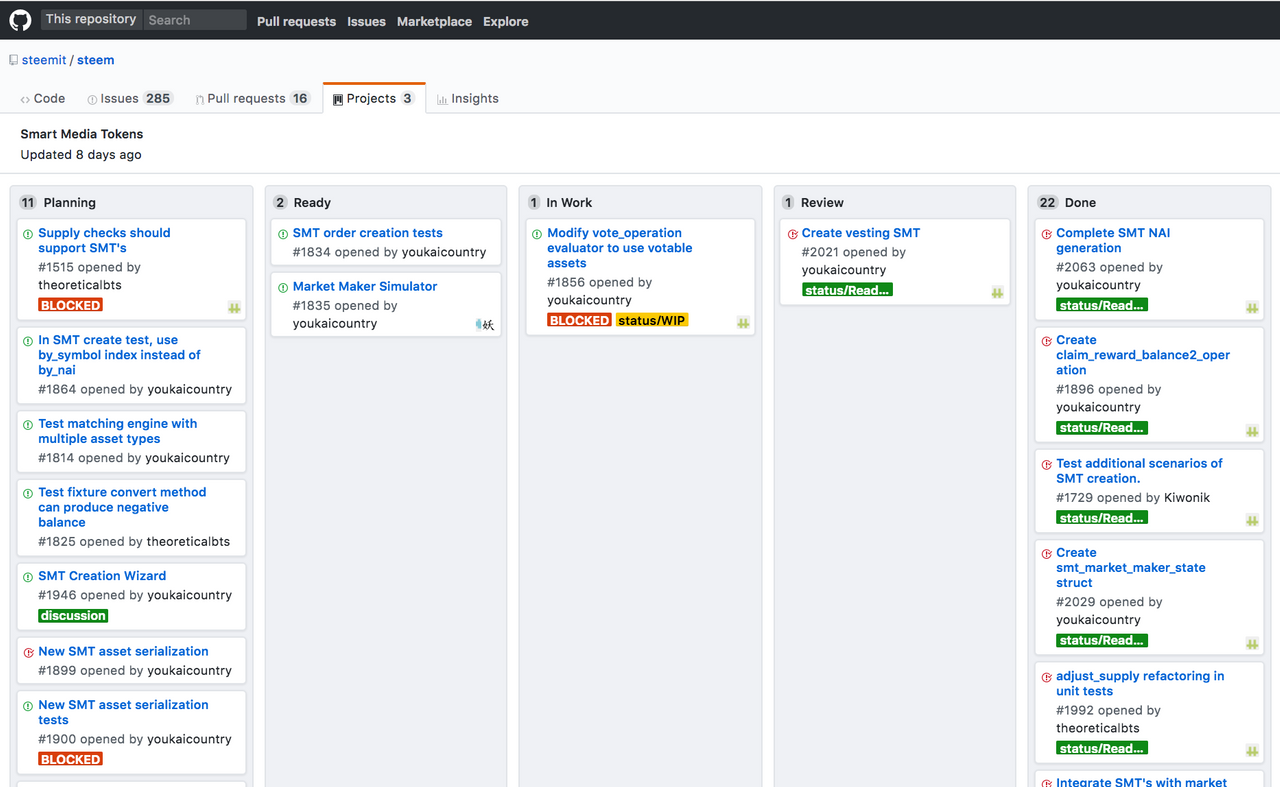Click assignee avatar on Create vesting SMT card
This screenshot has width=1280, height=787.
[997, 292]
